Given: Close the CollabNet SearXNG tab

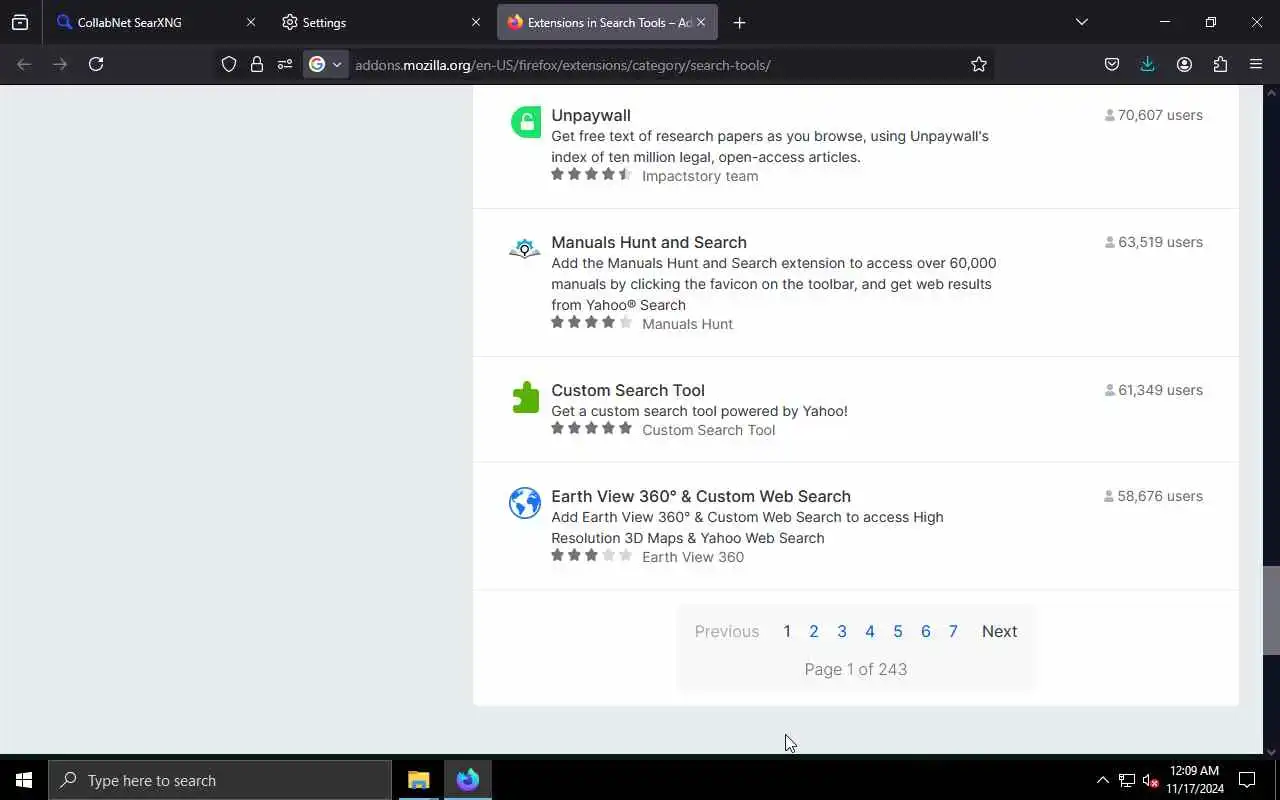Looking at the screenshot, I should (251, 22).
